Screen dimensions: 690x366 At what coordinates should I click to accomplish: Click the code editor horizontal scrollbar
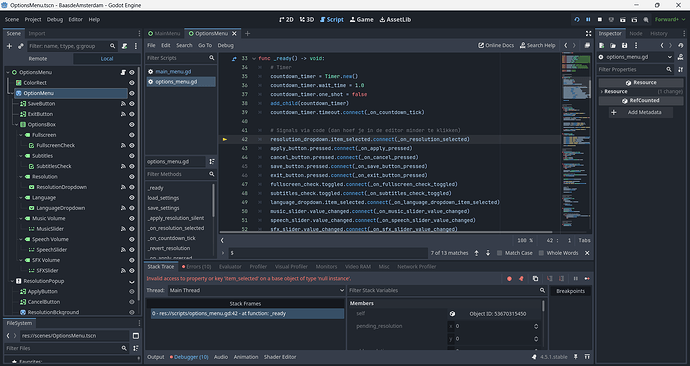(386, 232)
